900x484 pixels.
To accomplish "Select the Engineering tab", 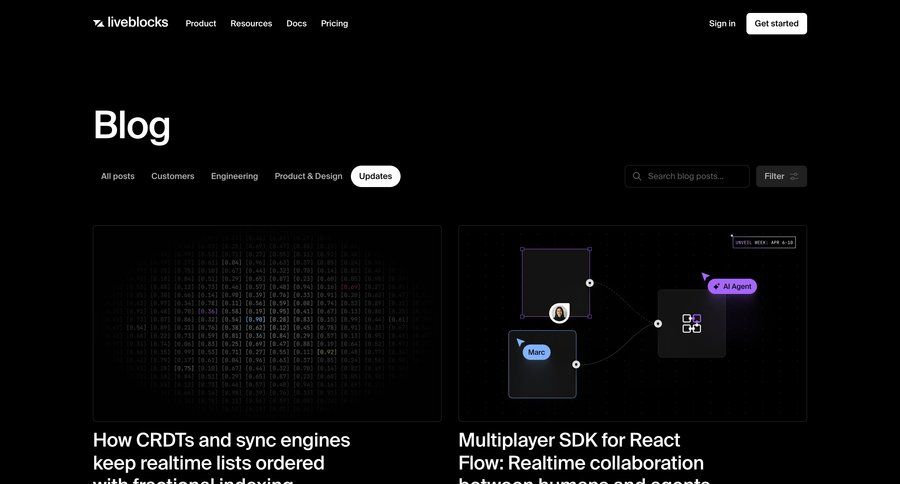I will (x=234, y=176).
